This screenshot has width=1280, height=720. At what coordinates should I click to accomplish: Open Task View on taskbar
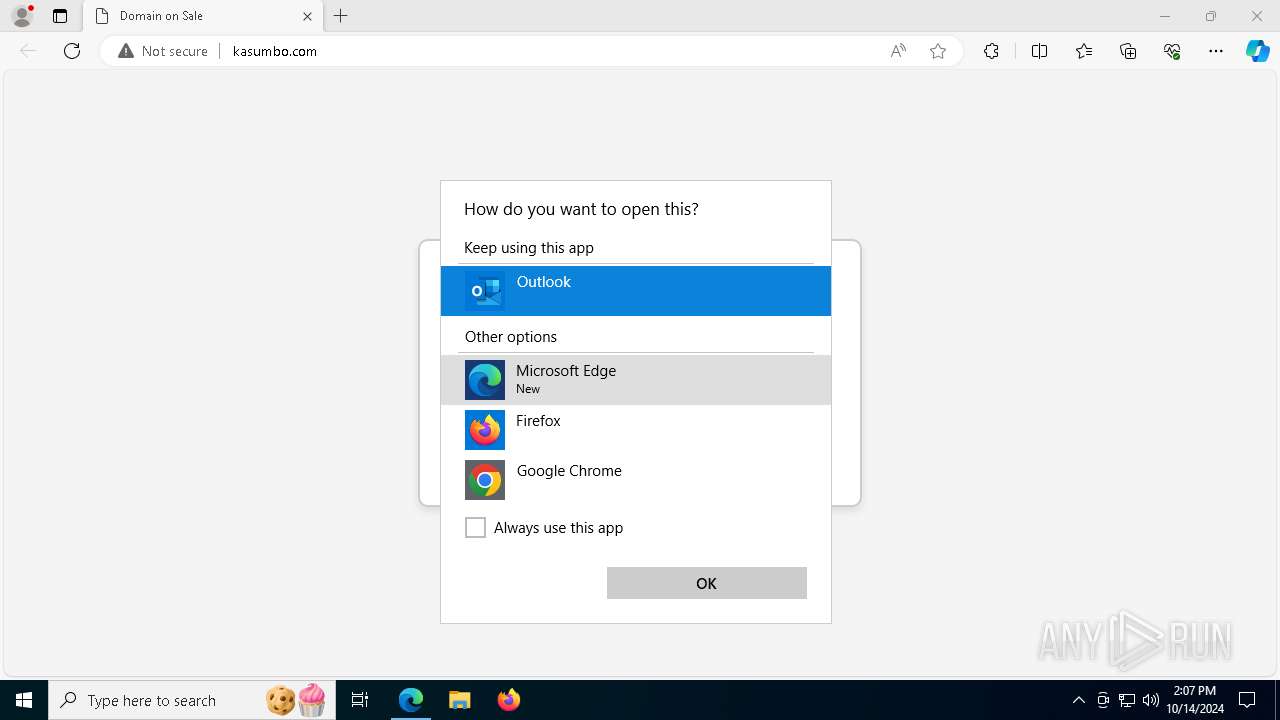click(360, 700)
